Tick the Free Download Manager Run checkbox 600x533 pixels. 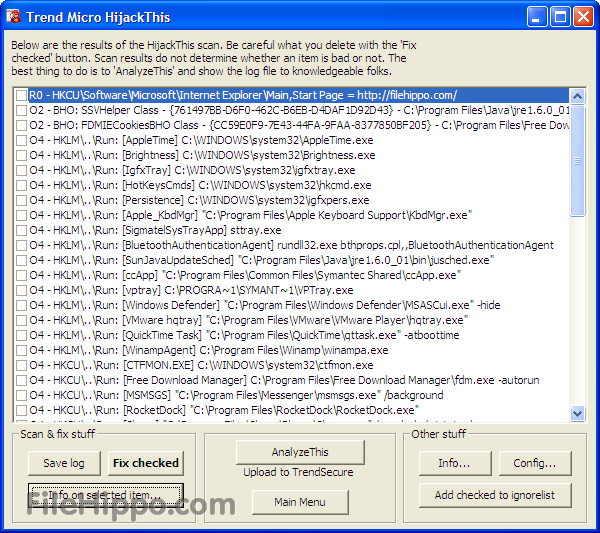click(x=21, y=380)
